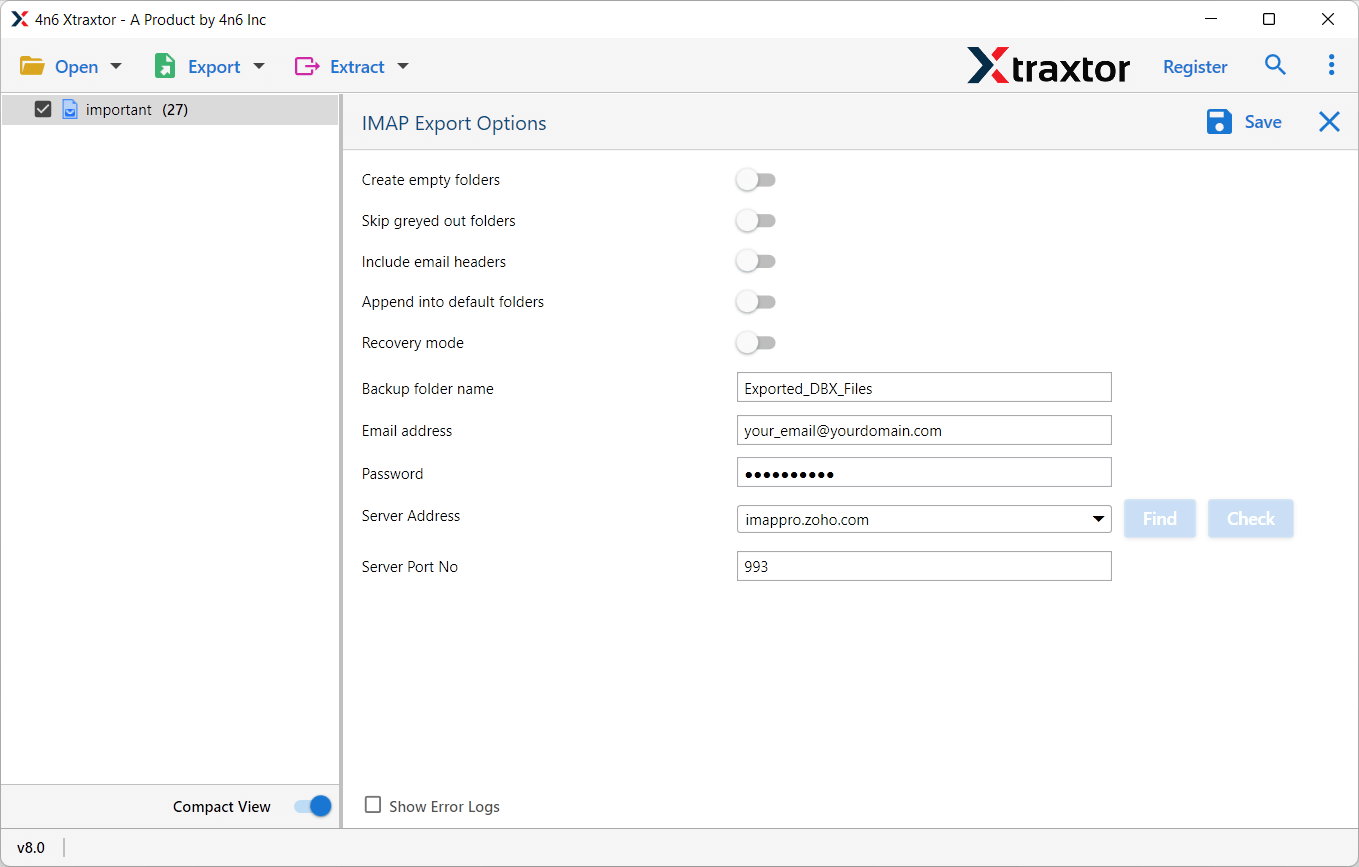Image resolution: width=1359 pixels, height=867 pixels.
Task: Maximize the Xtraxtor window
Action: click(x=1269, y=19)
